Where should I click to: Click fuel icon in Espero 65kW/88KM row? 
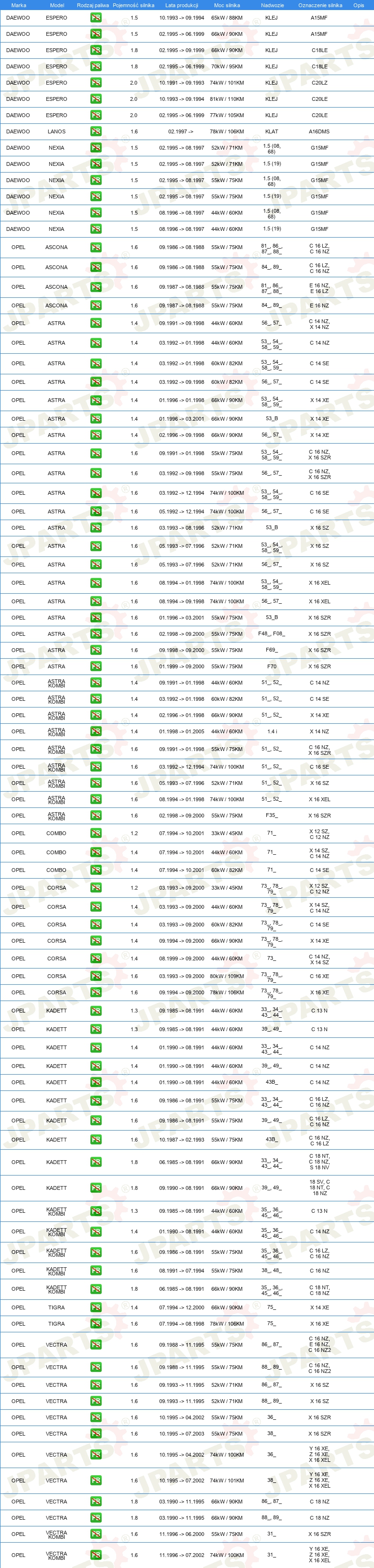tap(96, 18)
